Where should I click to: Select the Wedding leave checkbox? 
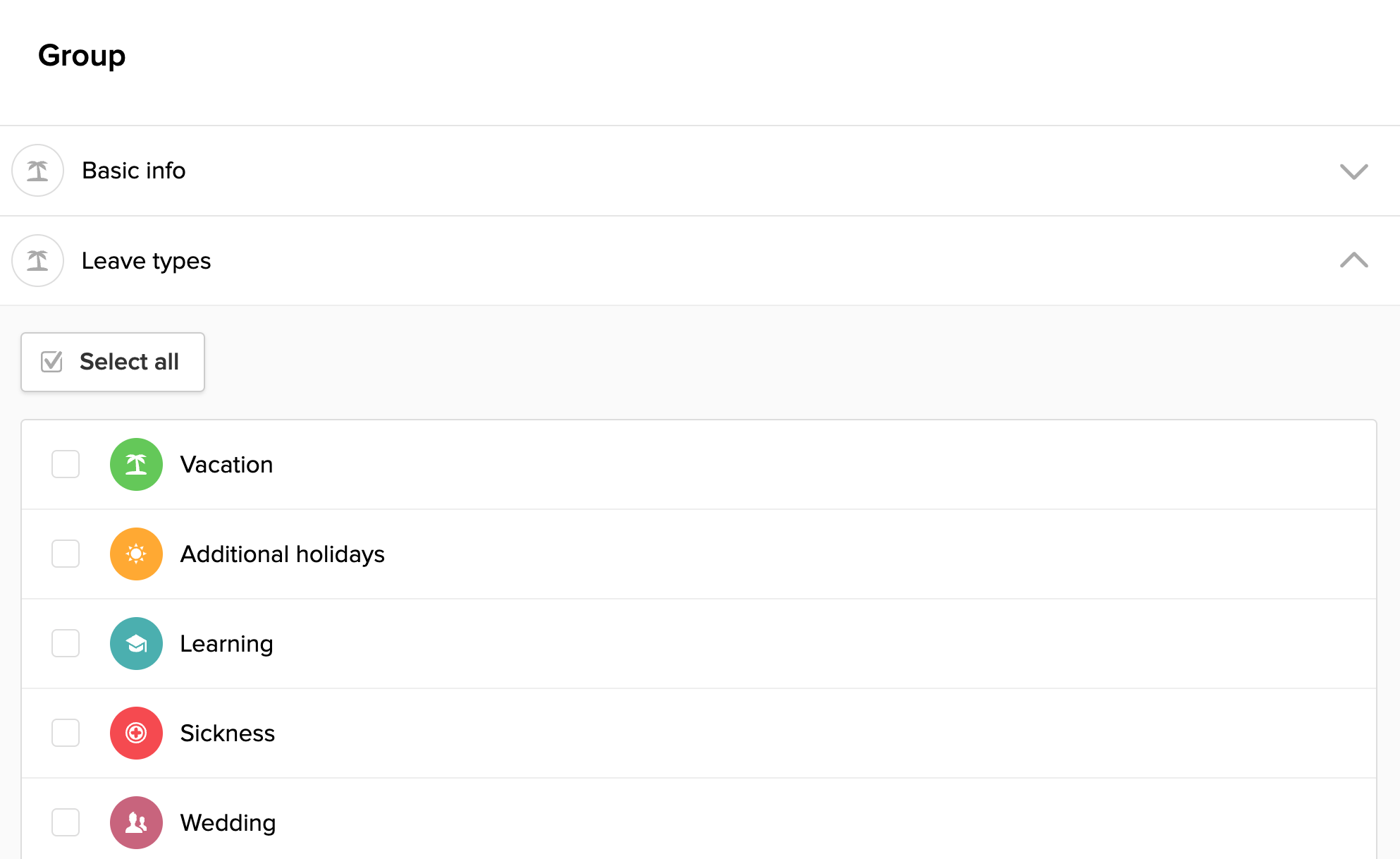click(x=66, y=822)
